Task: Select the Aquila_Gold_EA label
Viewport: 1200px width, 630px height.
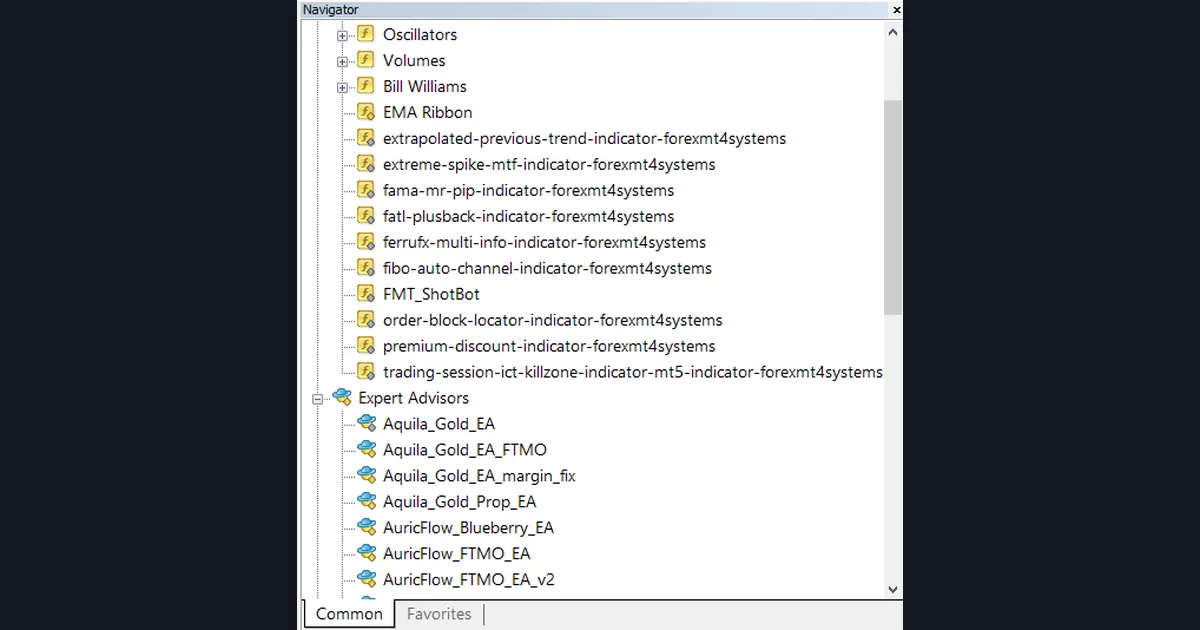Action: (439, 424)
